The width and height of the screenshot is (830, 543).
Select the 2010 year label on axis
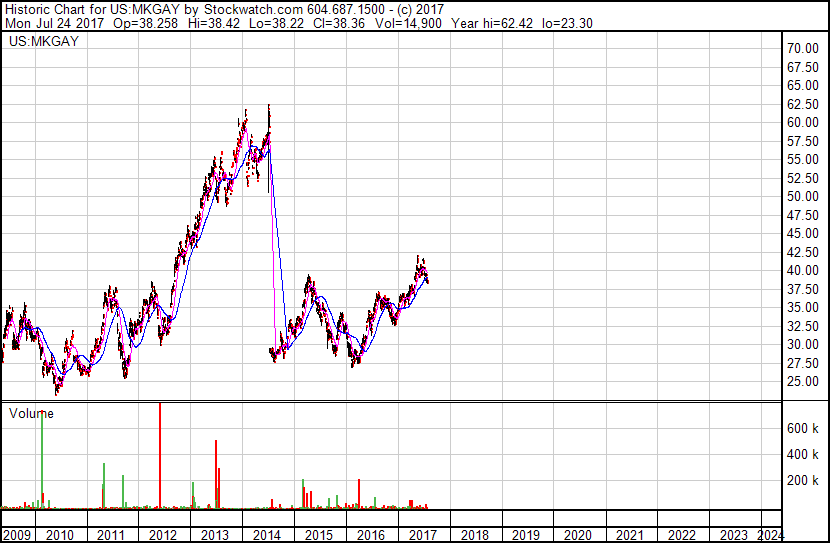coord(59,535)
